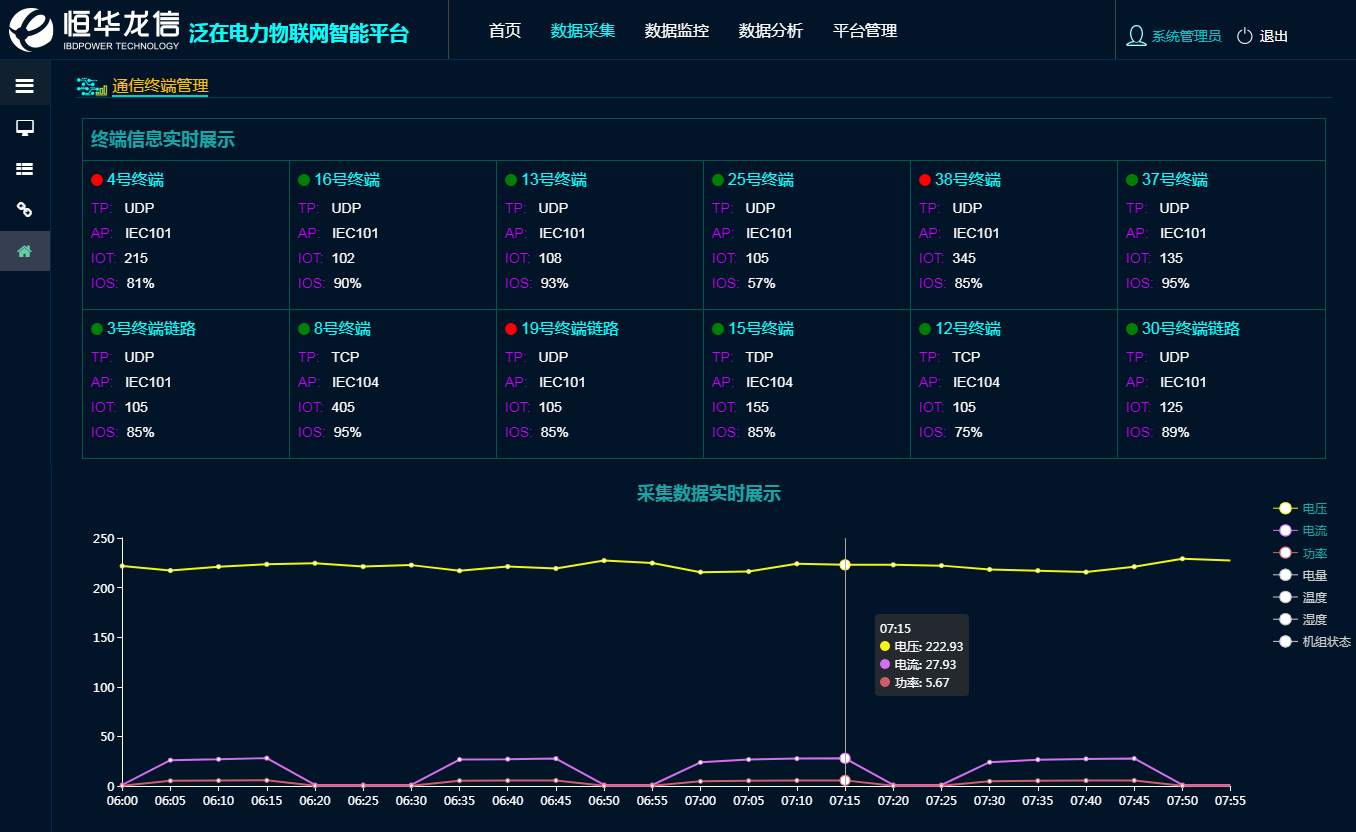The image size is (1356, 832).
Task: Go to 首页 in the top navigation
Action: pyautogui.click(x=504, y=31)
